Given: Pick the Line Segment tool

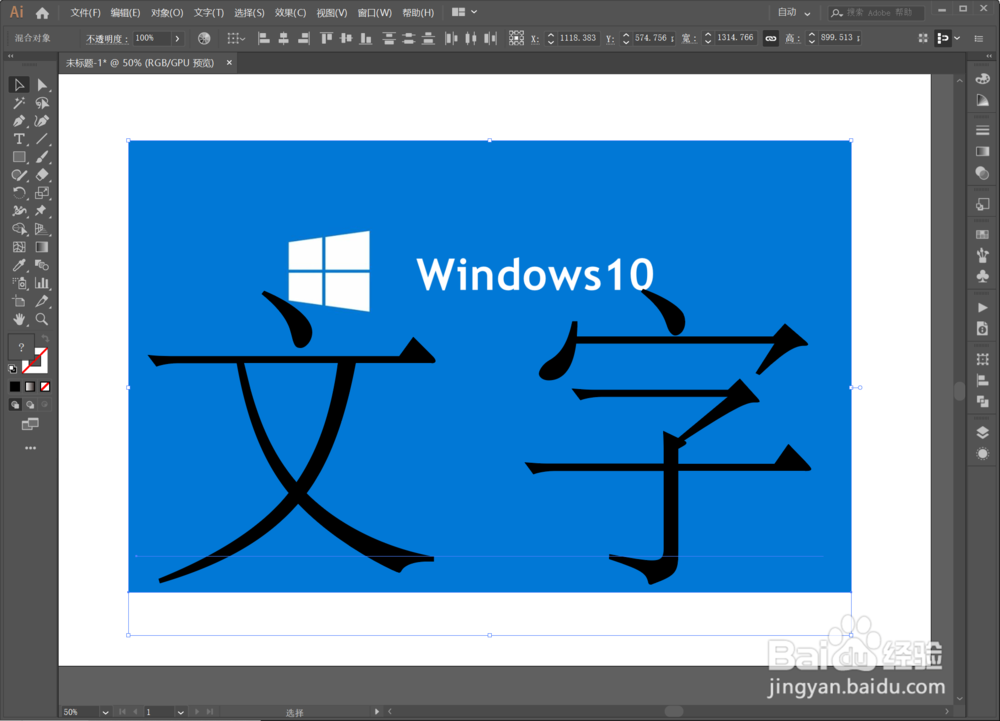Looking at the screenshot, I should [x=42, y=139].
